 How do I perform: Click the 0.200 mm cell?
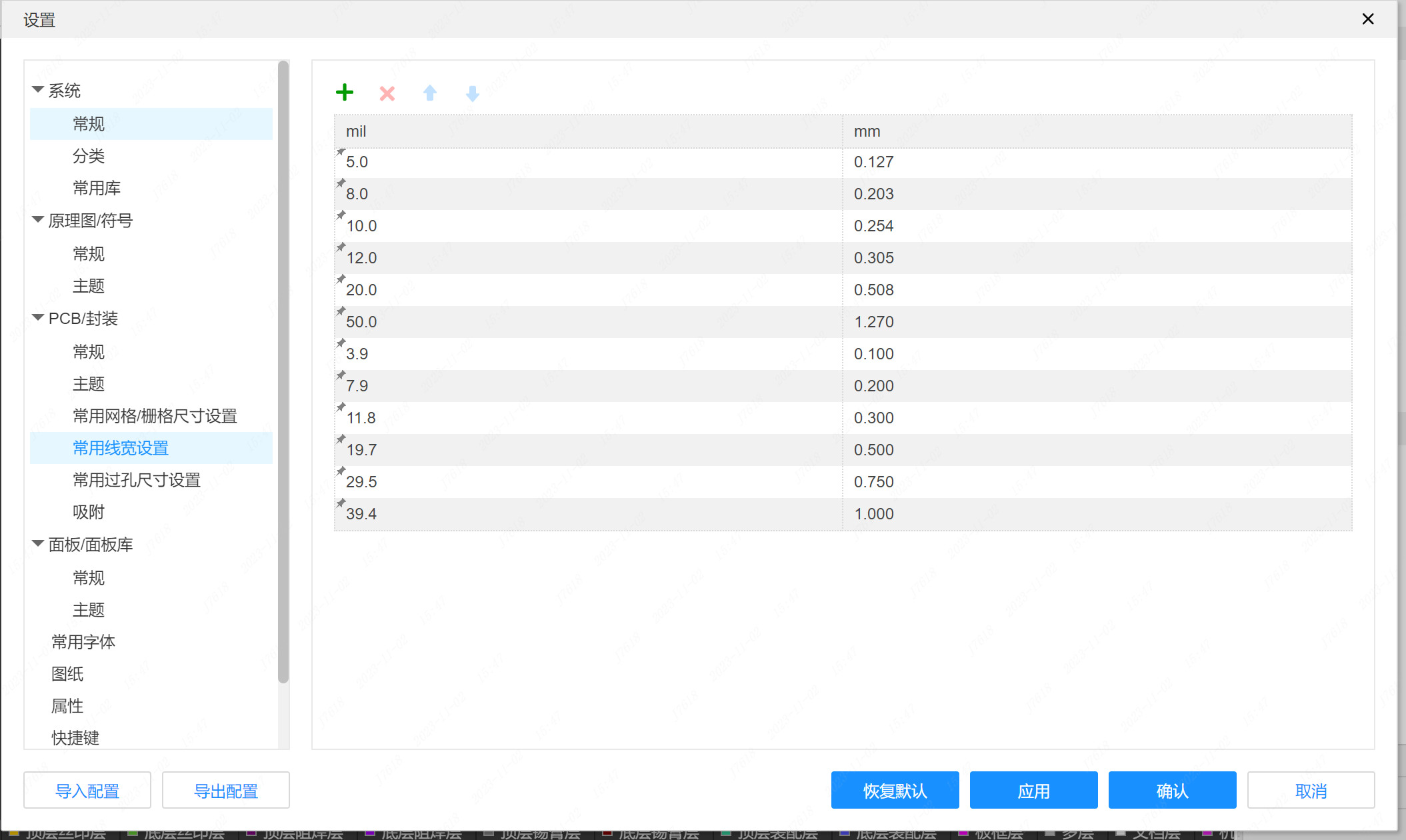pyautogui.click(x=1097, y=386)
